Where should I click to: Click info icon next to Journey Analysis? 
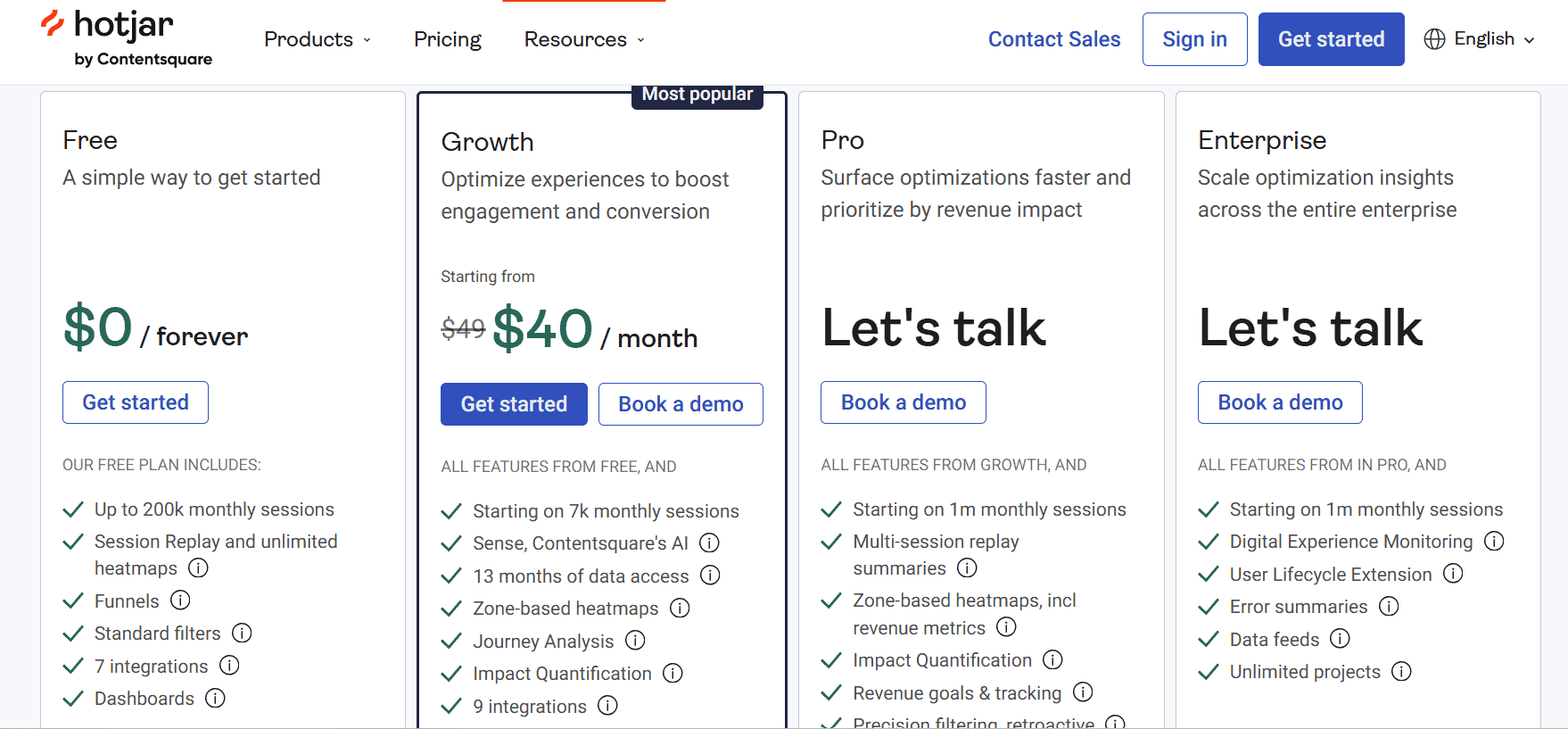point(635,641)
